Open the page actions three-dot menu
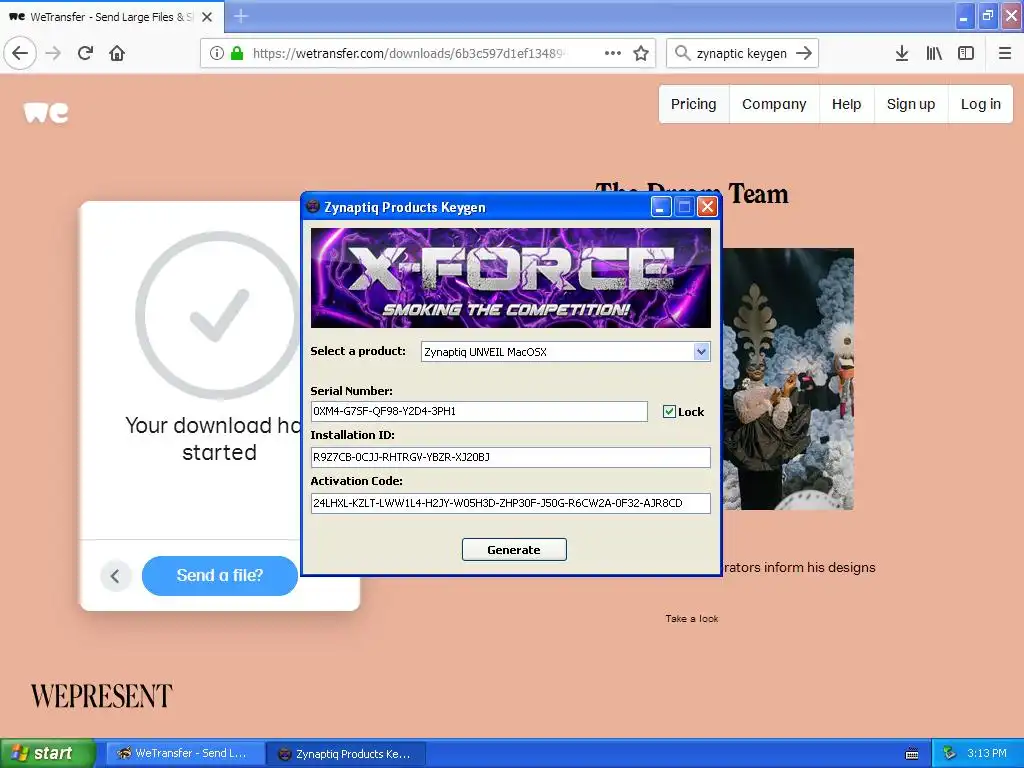 pos(613,53)
